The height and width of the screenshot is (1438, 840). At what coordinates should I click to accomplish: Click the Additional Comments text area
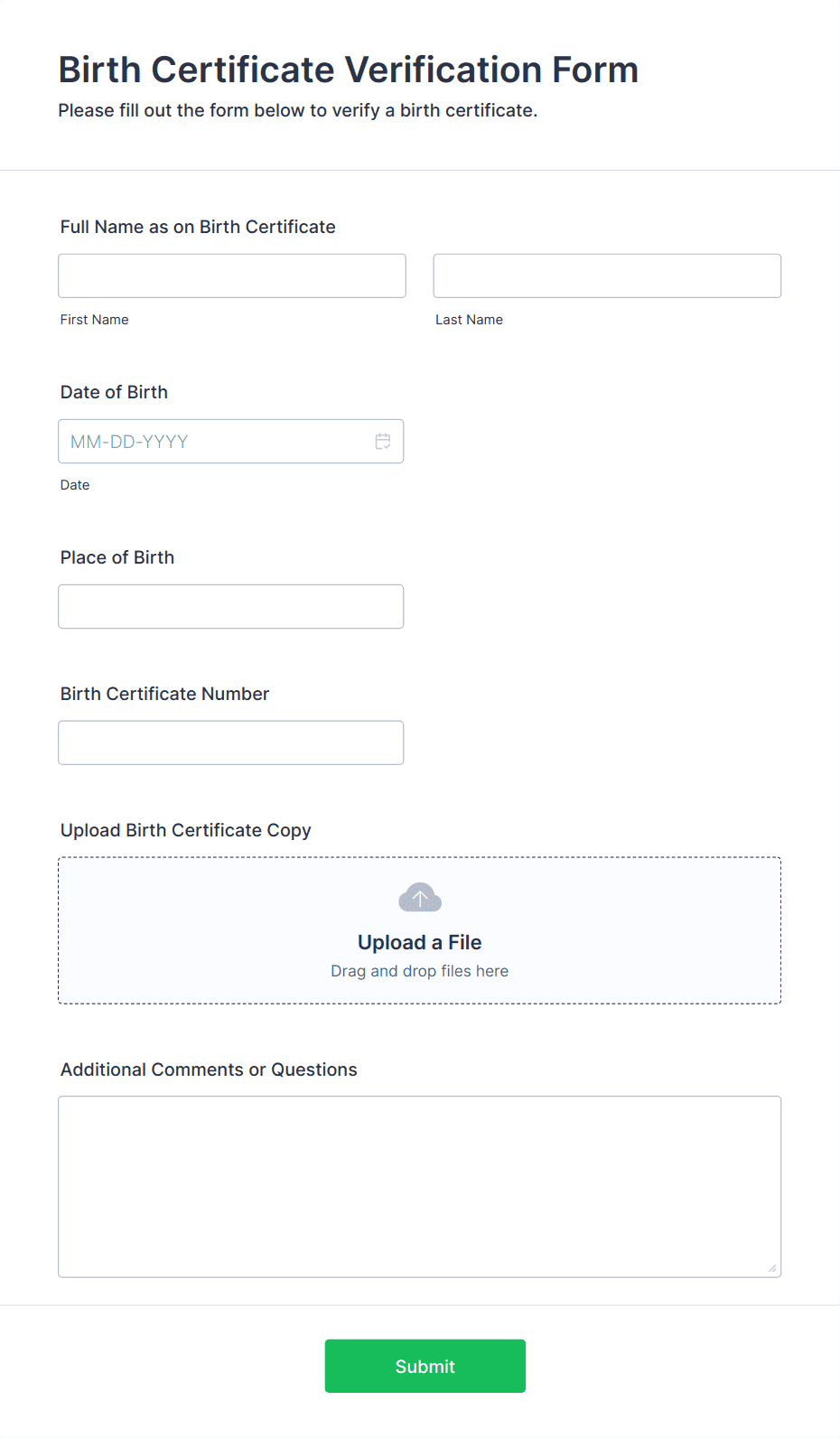point(419,1183)
